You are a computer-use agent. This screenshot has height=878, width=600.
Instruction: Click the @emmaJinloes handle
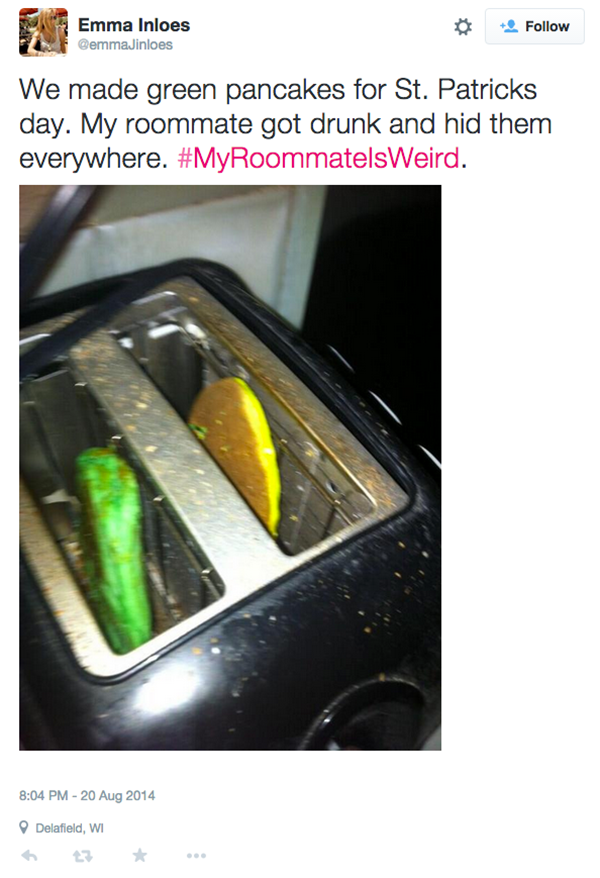click(x=125, y=45)
